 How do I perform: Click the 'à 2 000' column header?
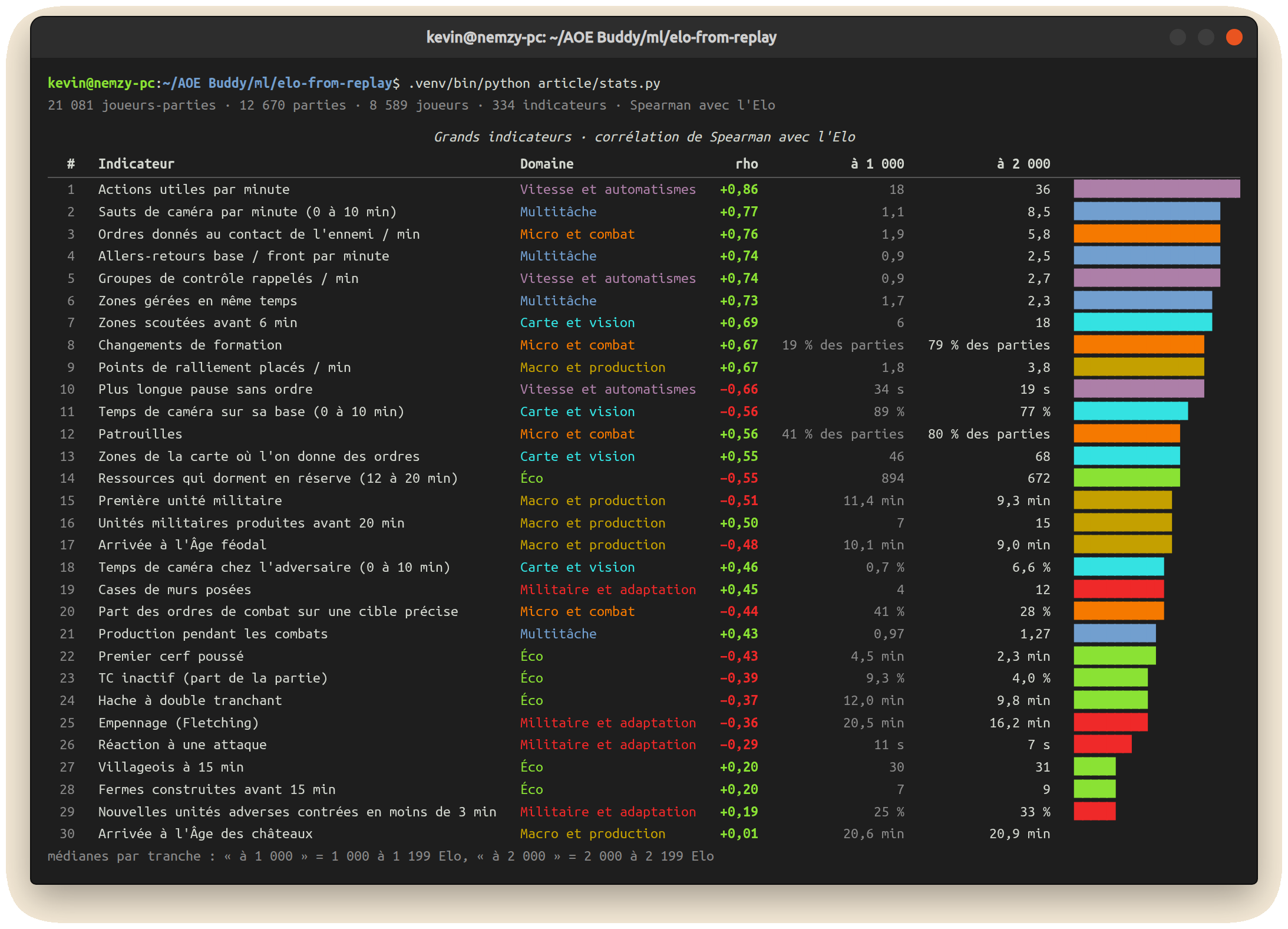(x=1023, y=164)
